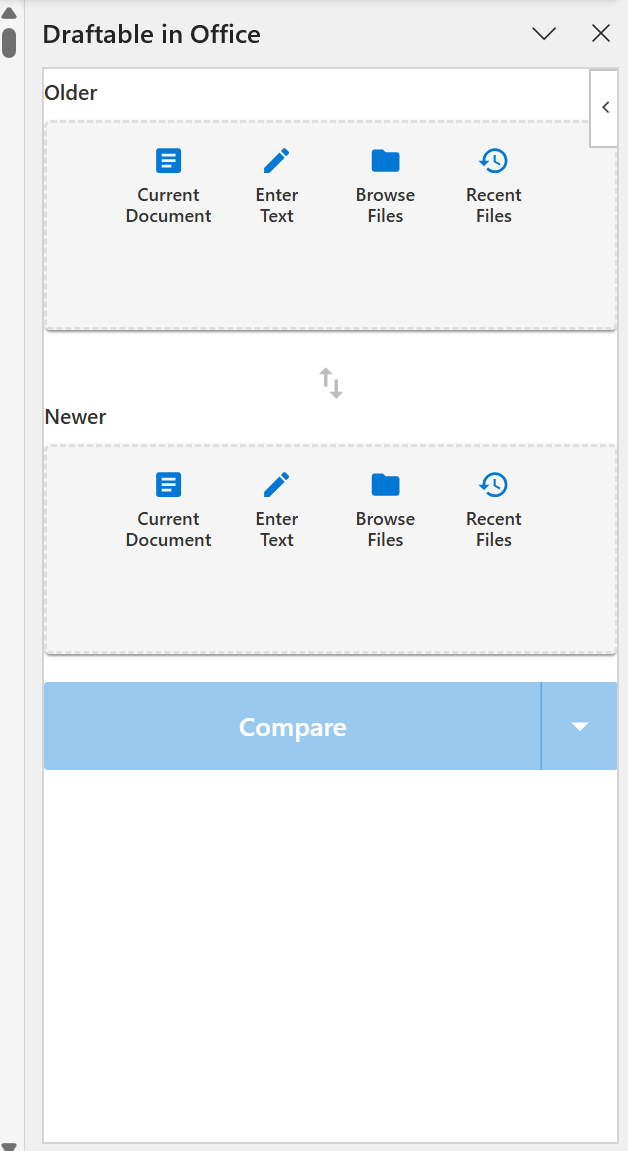Choose Enter Text for the Newer document
The image size is (628, 1151).
tap(276, 508)
